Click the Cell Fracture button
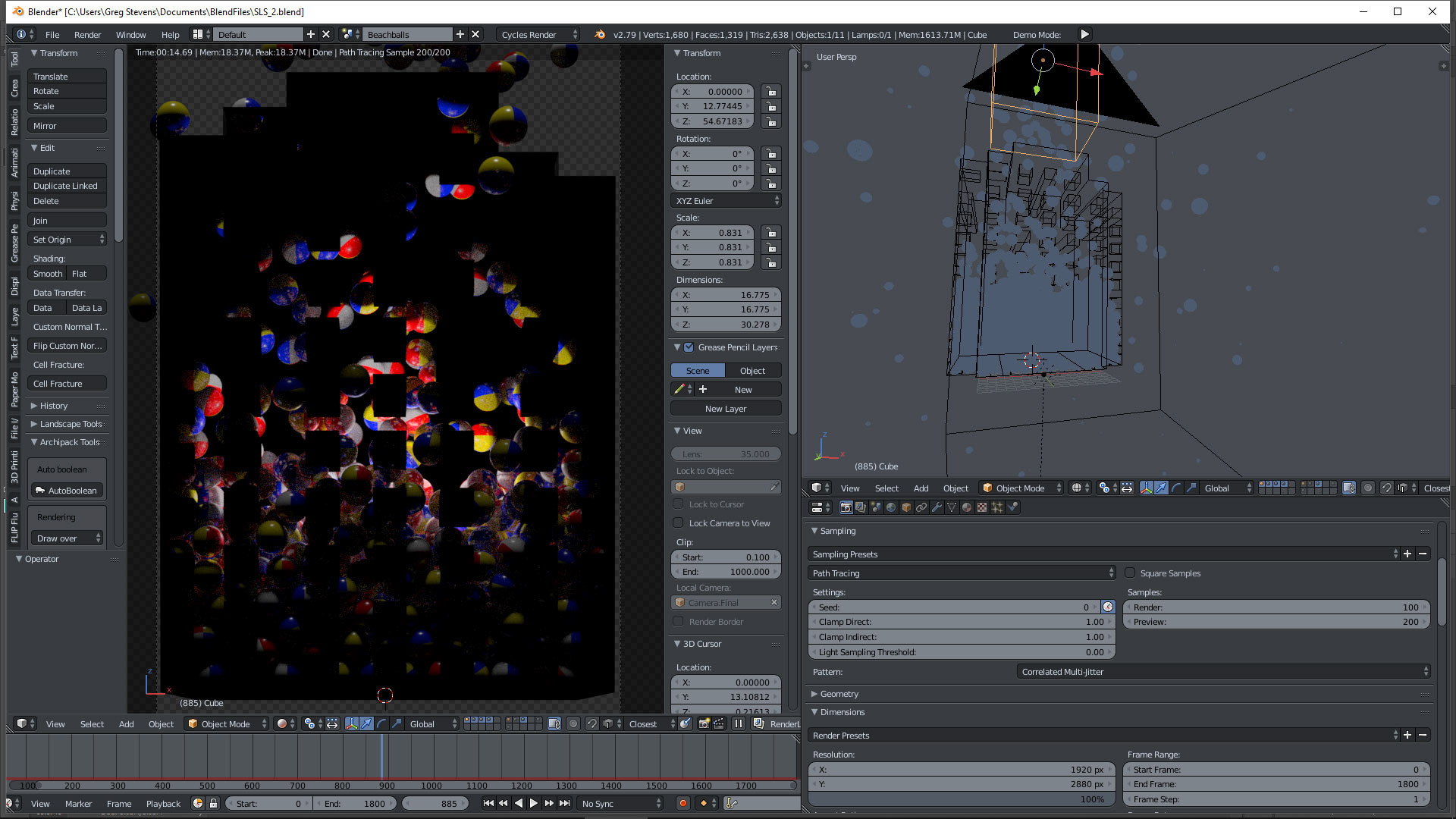This screenshot has height=819, width=1456. 67,384
